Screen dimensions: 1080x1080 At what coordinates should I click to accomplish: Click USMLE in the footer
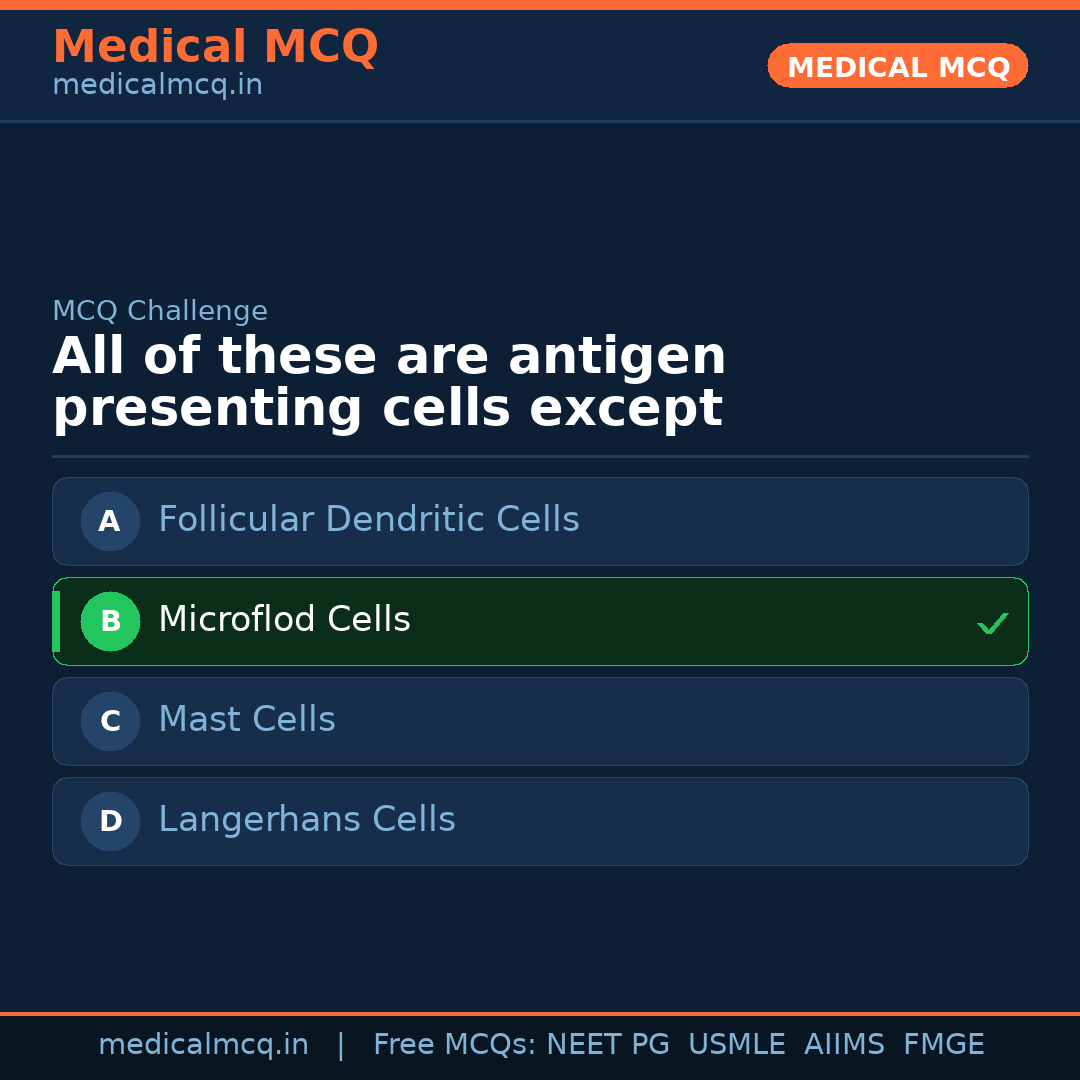tap(736, 1045)
